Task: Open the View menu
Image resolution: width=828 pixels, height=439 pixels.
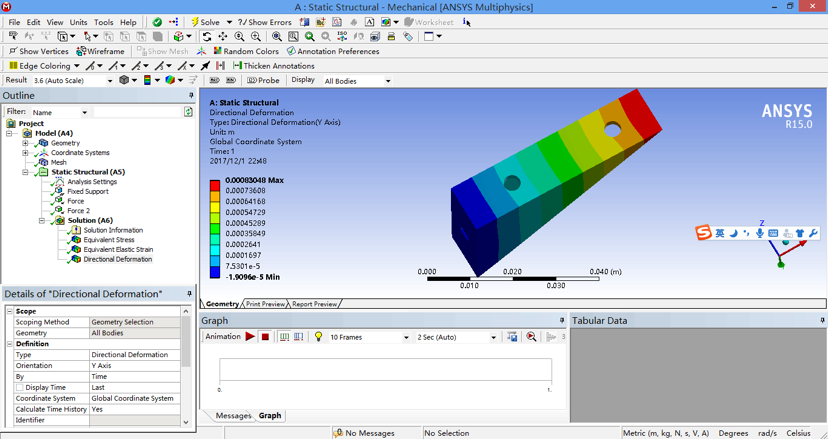Action: pyautogui.click(x=55, y=22)
